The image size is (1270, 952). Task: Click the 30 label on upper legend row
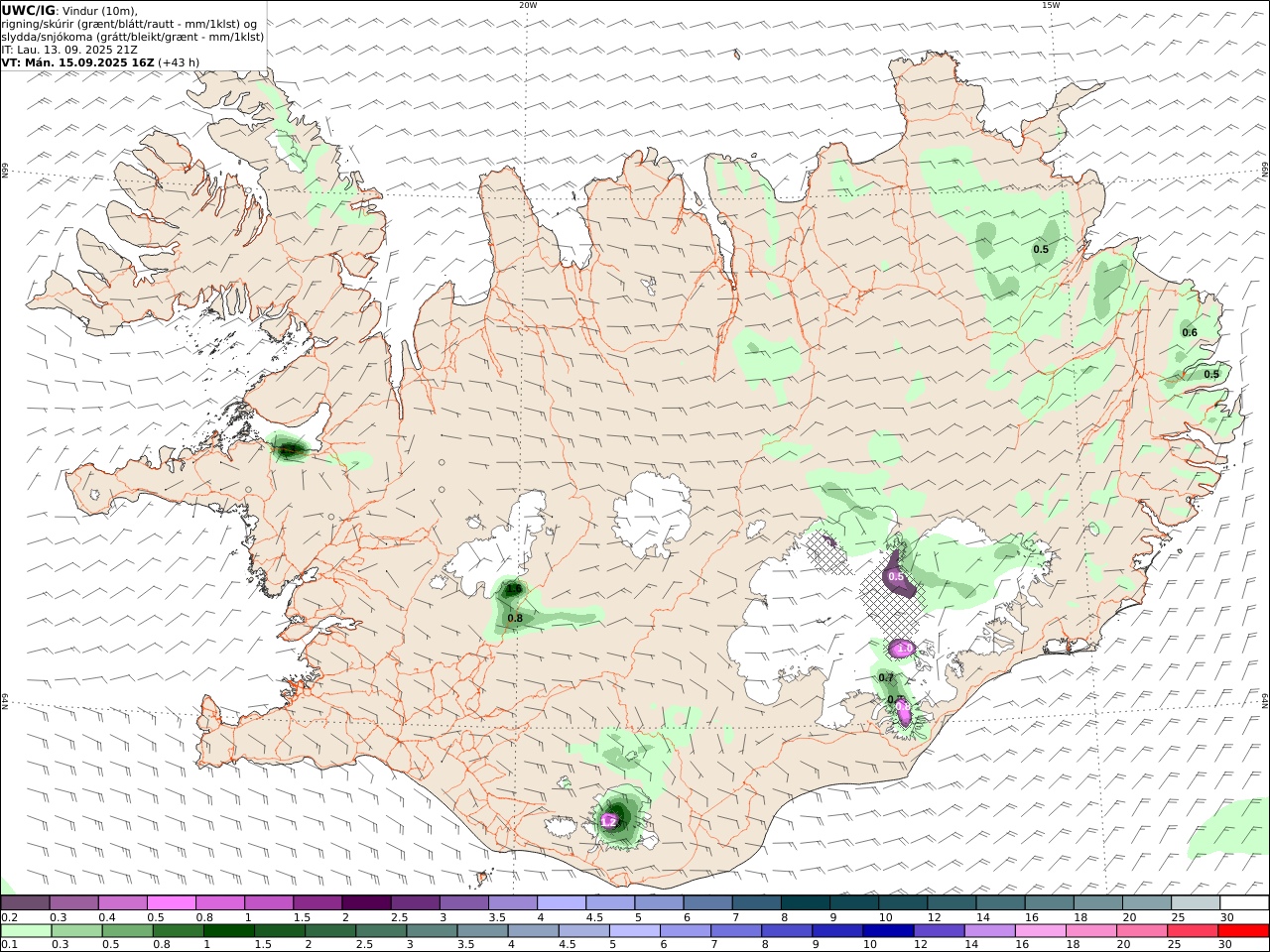point(1226,917)
